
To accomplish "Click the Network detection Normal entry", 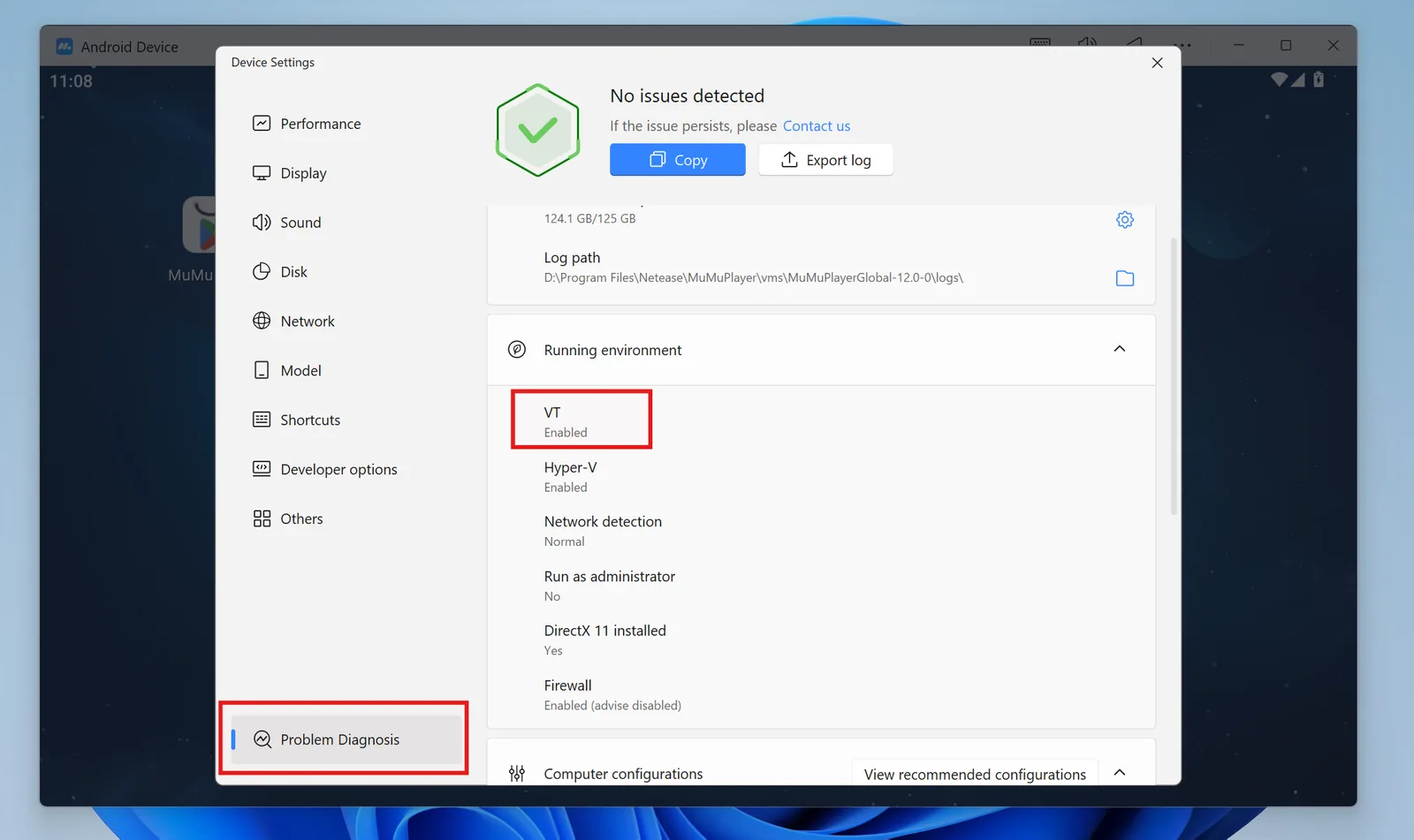I will coord(603,531).
